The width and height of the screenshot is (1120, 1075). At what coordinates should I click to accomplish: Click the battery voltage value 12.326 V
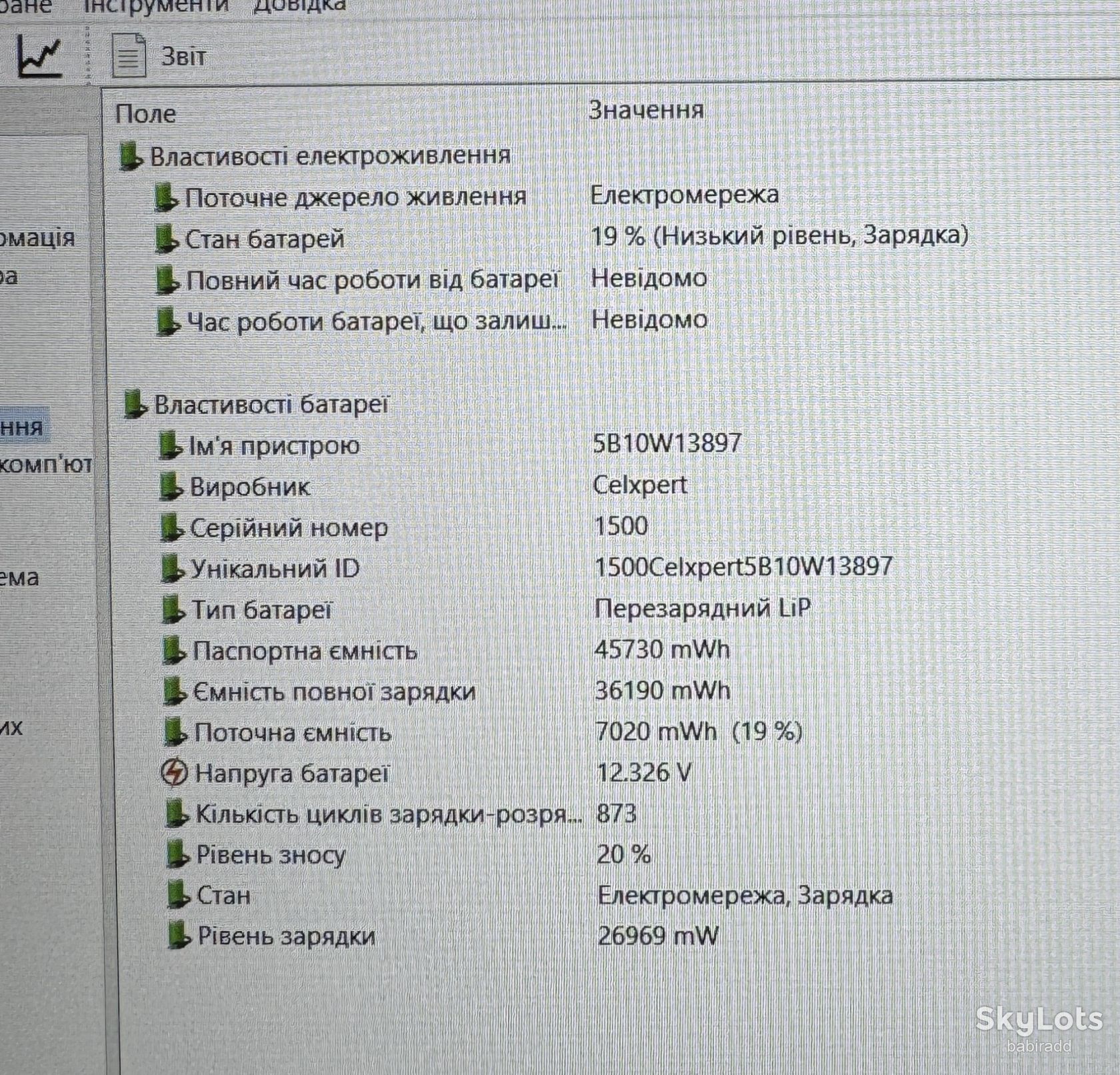[x=644, y=773]
